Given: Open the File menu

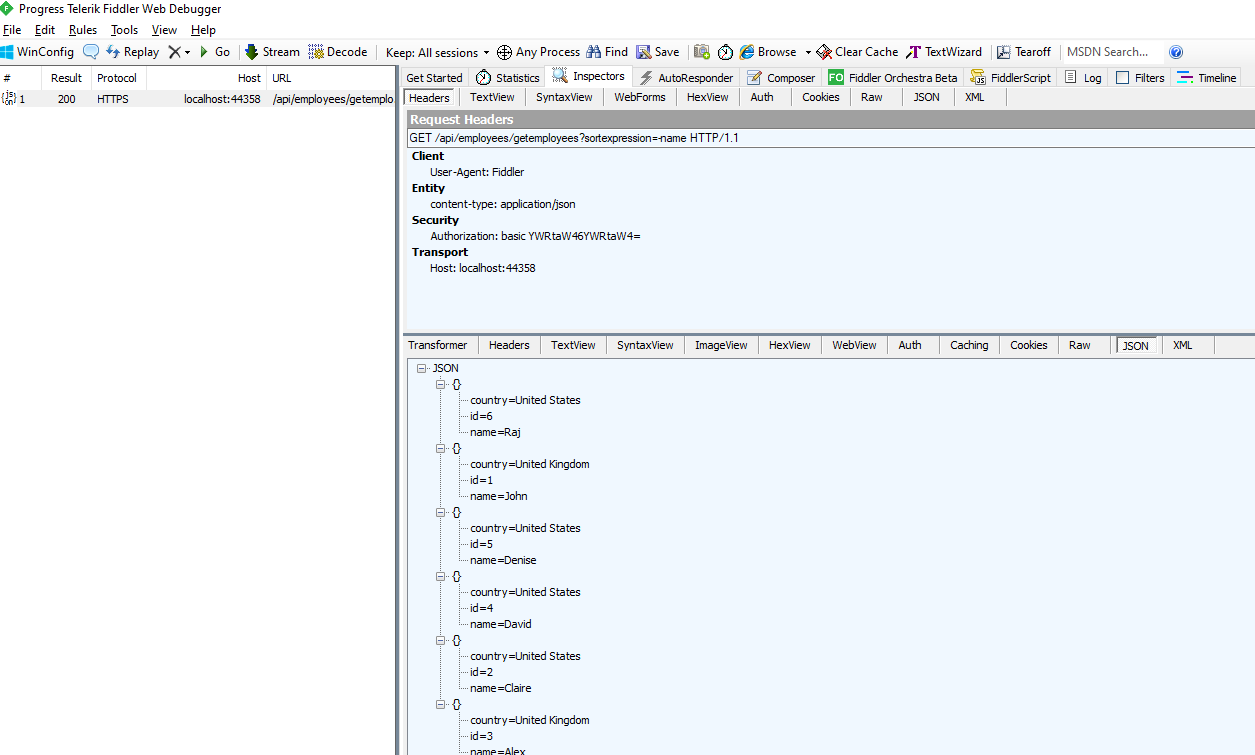Looking at the screenshot, I should click(12, 30).
